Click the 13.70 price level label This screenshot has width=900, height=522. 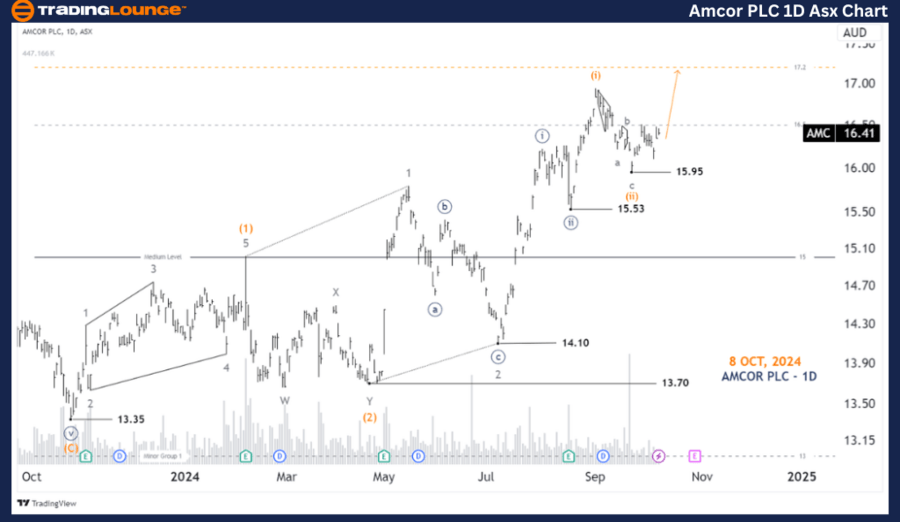point(674,383)
